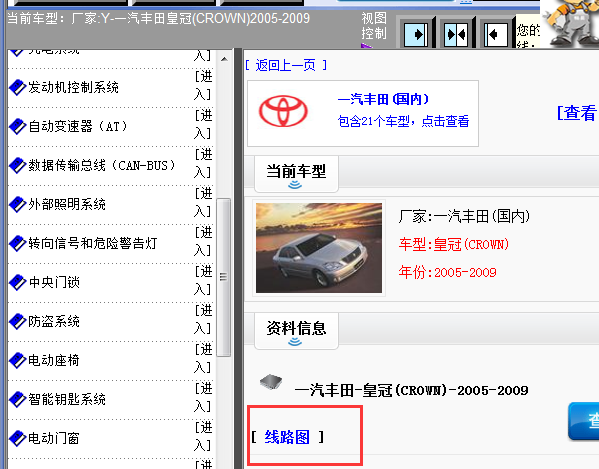Click [进入] next to 数据传输总线
This screenshot has width=599, height=469.
(203, 163)
